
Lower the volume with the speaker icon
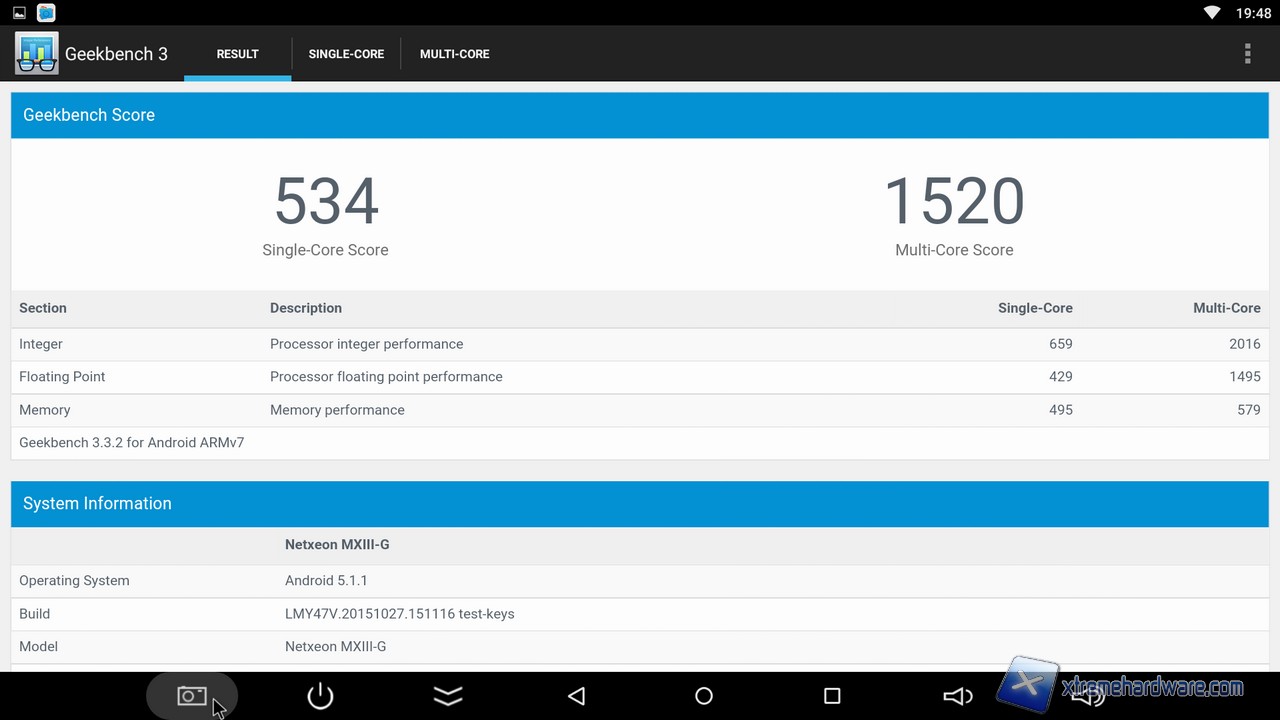[958, 696]
